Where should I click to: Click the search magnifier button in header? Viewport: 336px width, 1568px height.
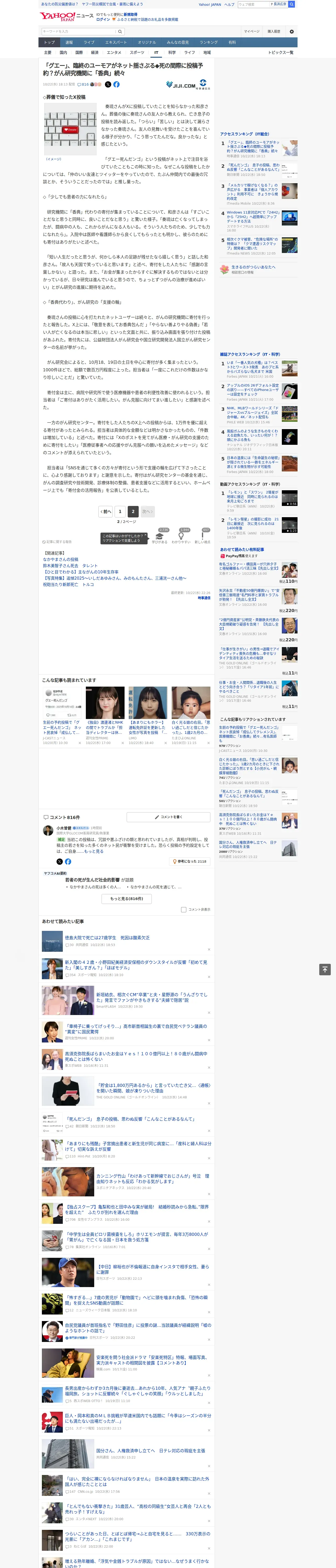point(120,31)
